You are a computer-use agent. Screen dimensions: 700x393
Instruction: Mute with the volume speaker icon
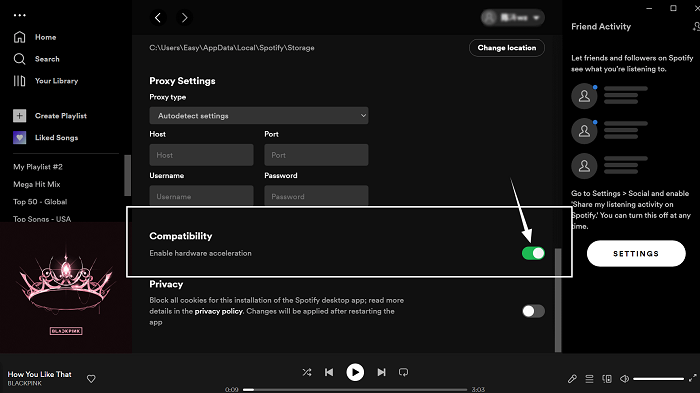tap(625, 379)
